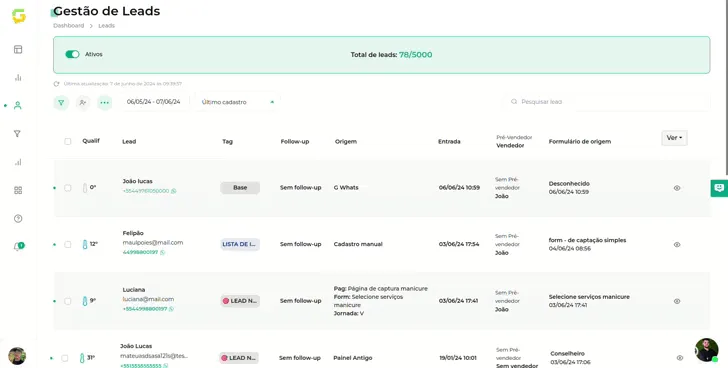Open the three dots more options button

pyautogui.click(x=104, y=103)
